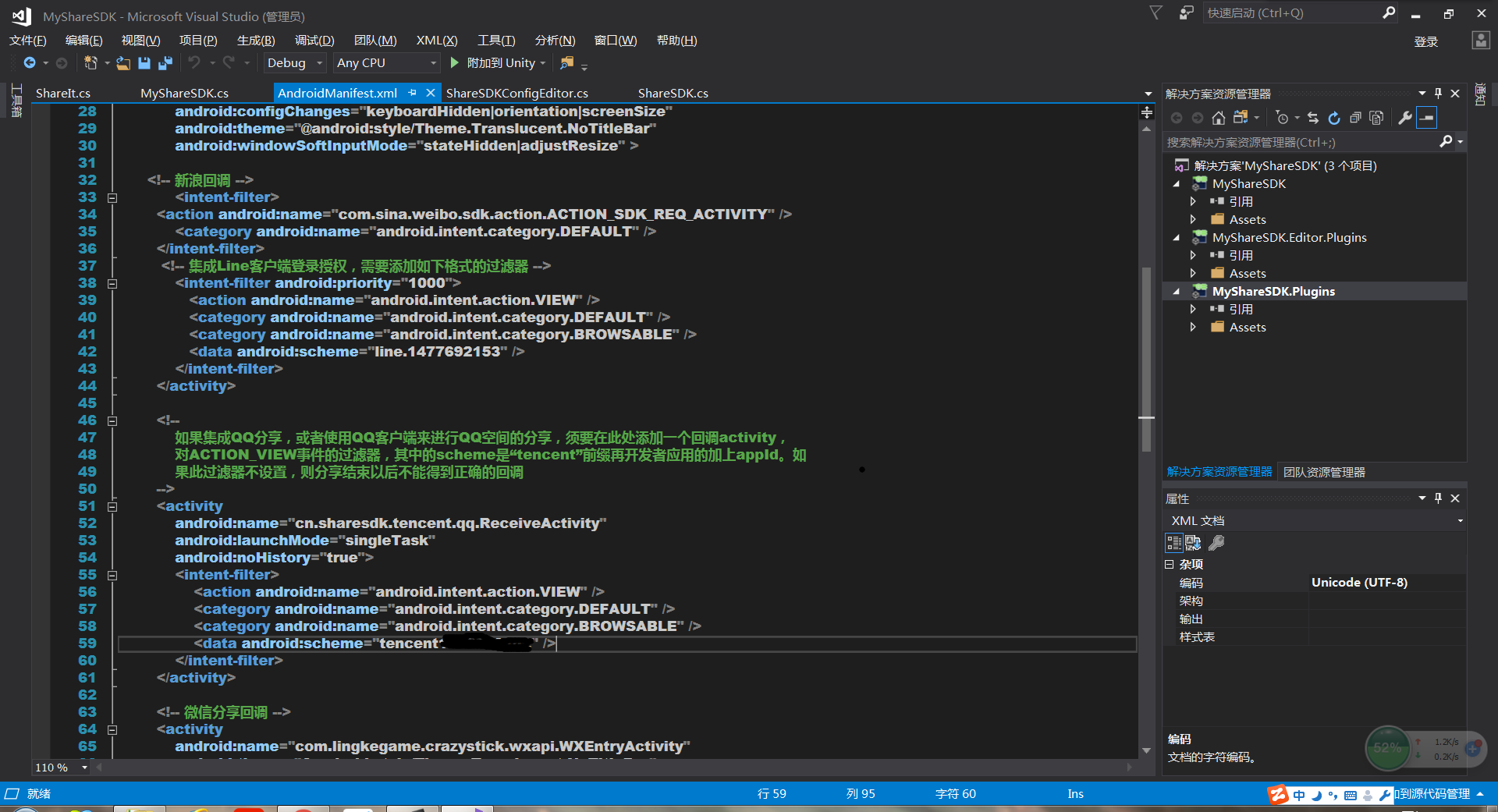
Task: Click the wrench Properties icon in Solution Explorer
Action: (1404, 118)
